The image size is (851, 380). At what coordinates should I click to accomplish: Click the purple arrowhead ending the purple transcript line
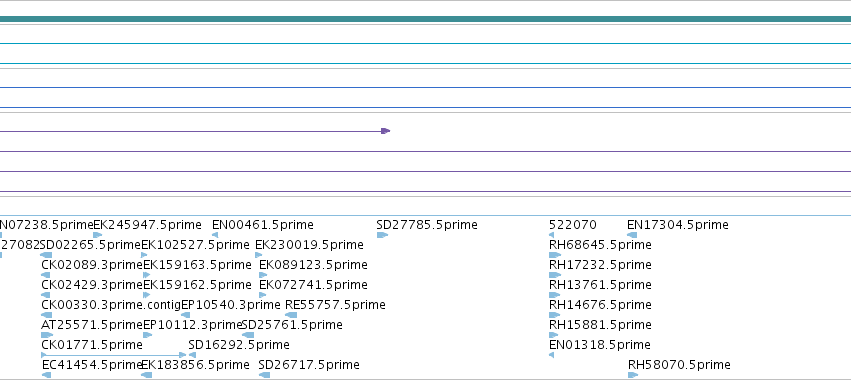point(385,131)
